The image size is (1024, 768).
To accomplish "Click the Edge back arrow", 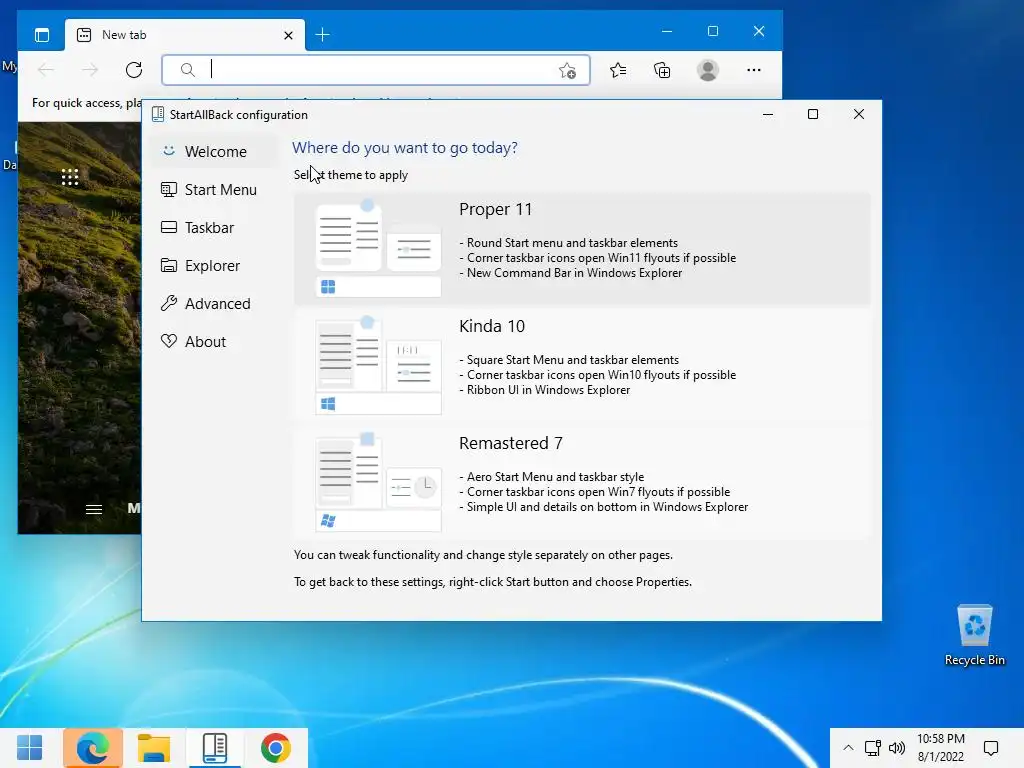I will (x=46, y=70).
